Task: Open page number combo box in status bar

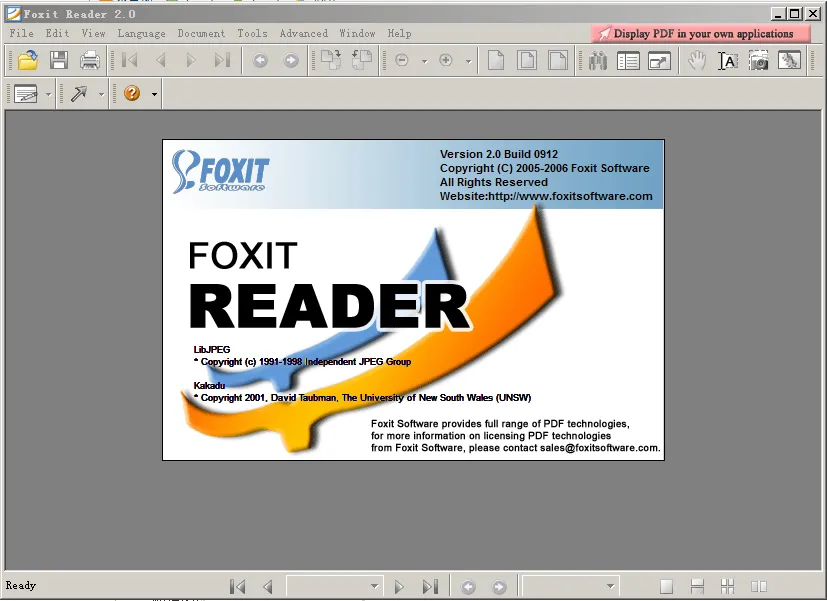Action: click(x=333, y=586)
